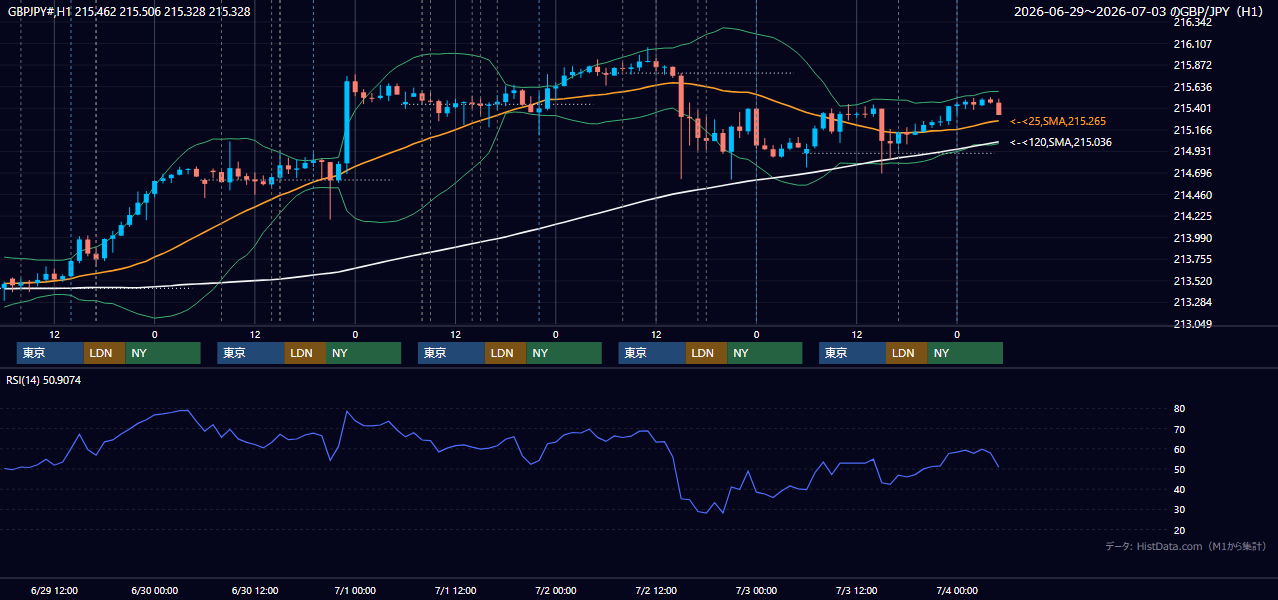Select the 2026-06-29~2026-07-03 GBP/JPY (H1) title
Viewport: 1278px width, 600px height.
click(x=1140, y=12)
